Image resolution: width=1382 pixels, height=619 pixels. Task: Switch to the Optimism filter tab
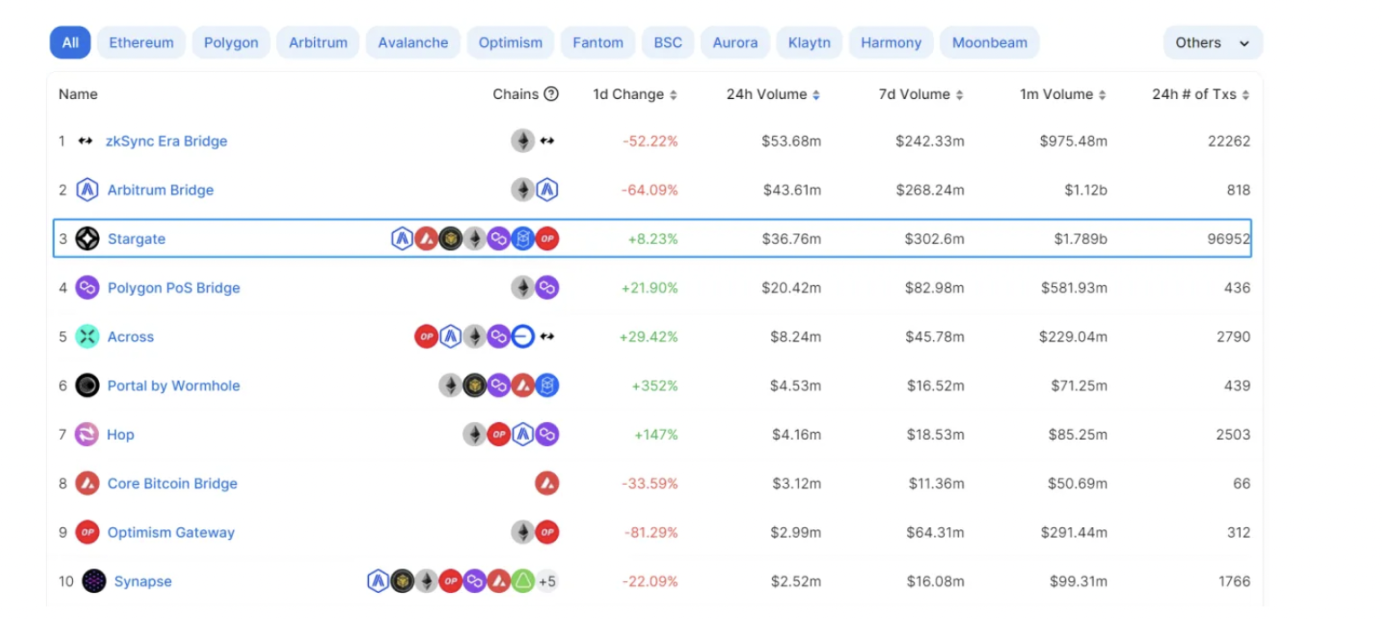510,43
